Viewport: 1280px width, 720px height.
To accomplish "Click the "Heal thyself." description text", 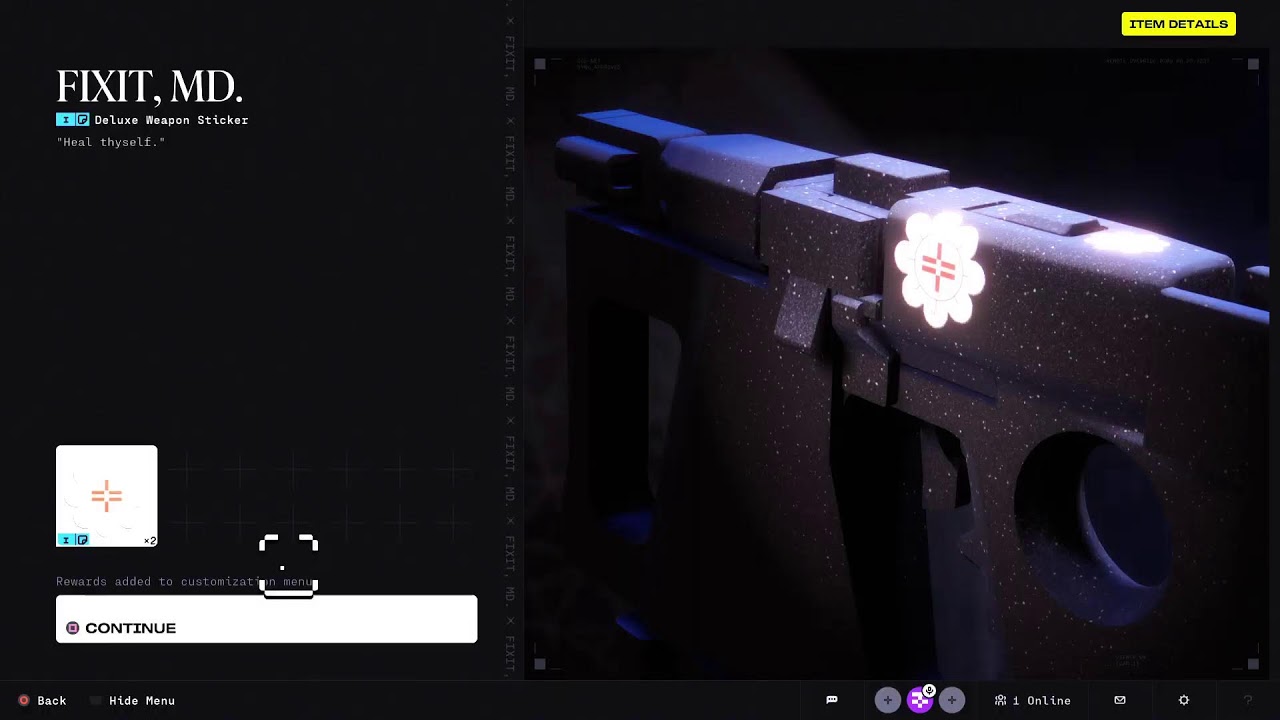I will click(111, 143).
